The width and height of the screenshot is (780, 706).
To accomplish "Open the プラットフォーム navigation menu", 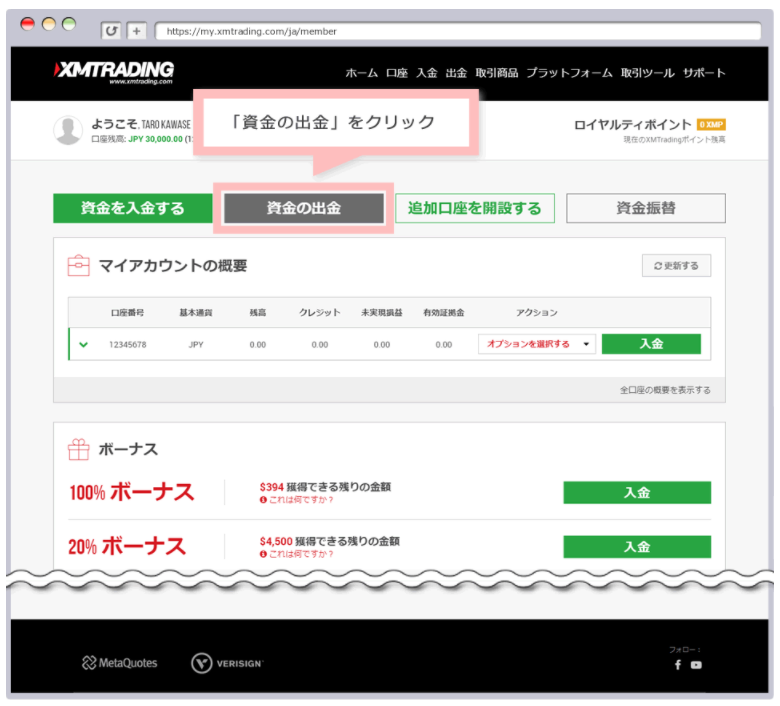I will pos(569,73).
